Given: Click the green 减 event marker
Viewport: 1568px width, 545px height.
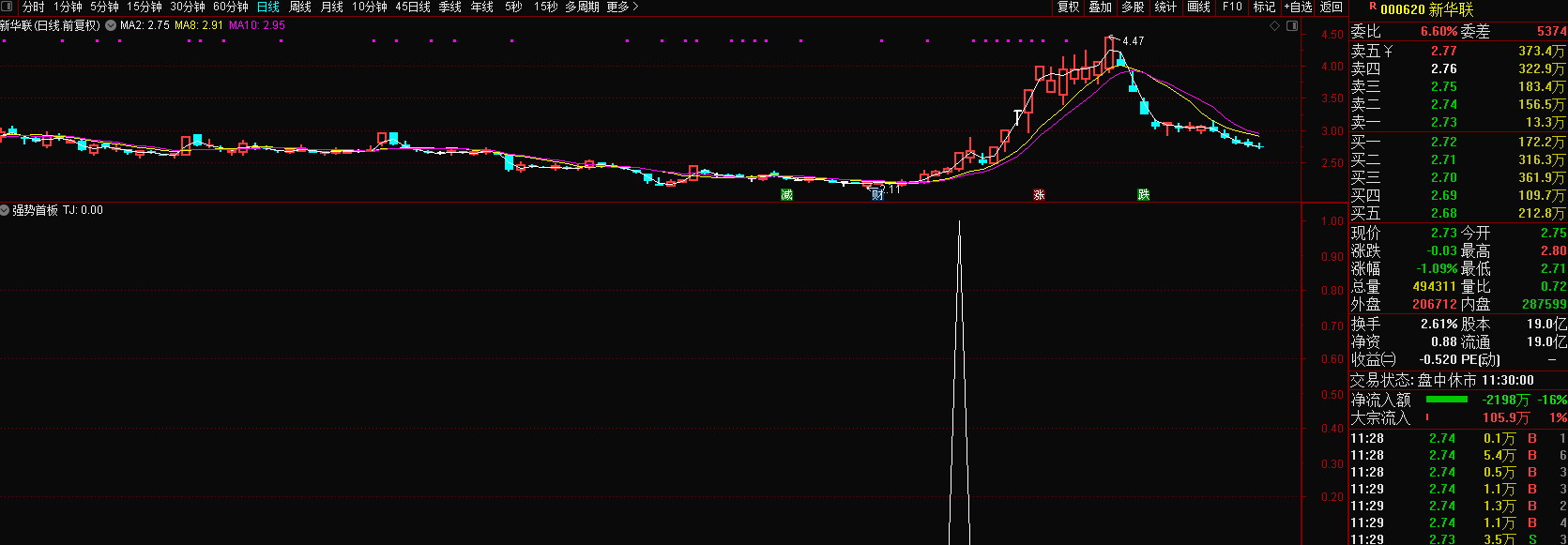Looking at the screenshot, I should pyautogui.click(x=786, y=195).
